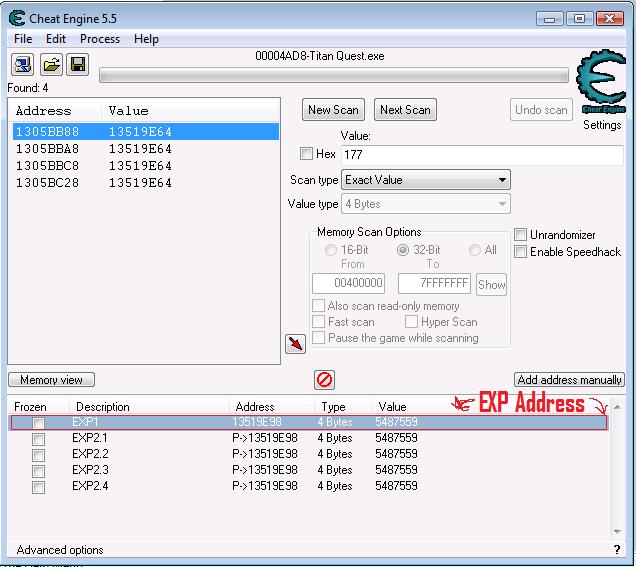Click the Settings label
Image resolution: width=636 pixels, height=567 pixels.
tap(602, 125)
